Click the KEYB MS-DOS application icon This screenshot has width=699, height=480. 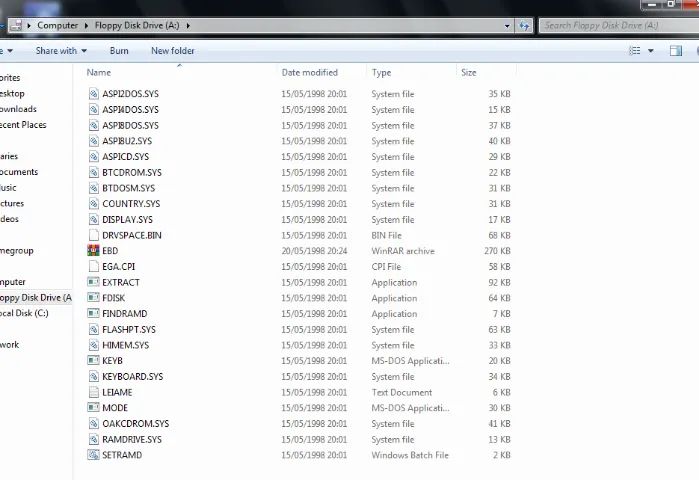pos(93,361)
